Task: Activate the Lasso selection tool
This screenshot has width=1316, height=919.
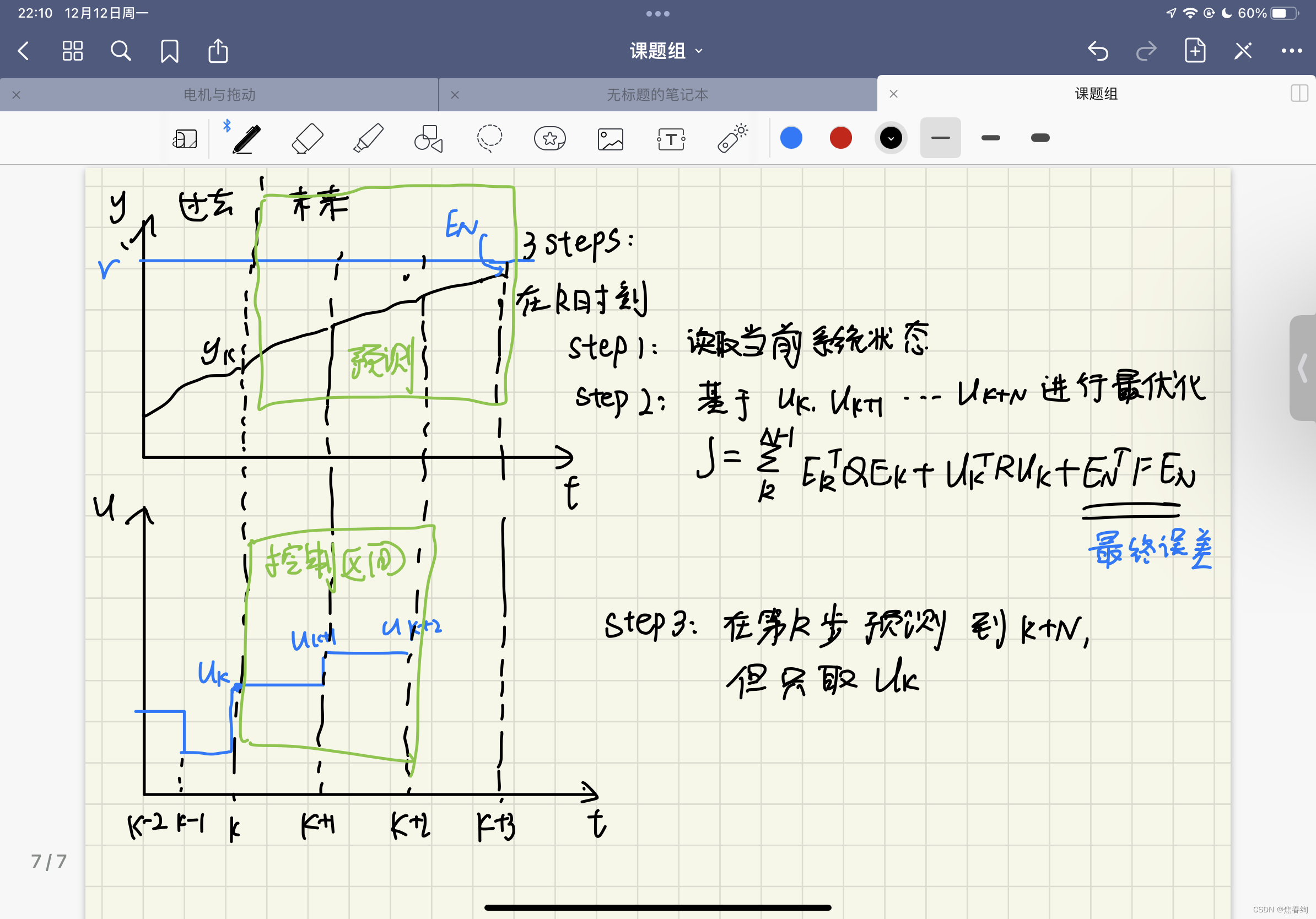Action: coord(489,139)
